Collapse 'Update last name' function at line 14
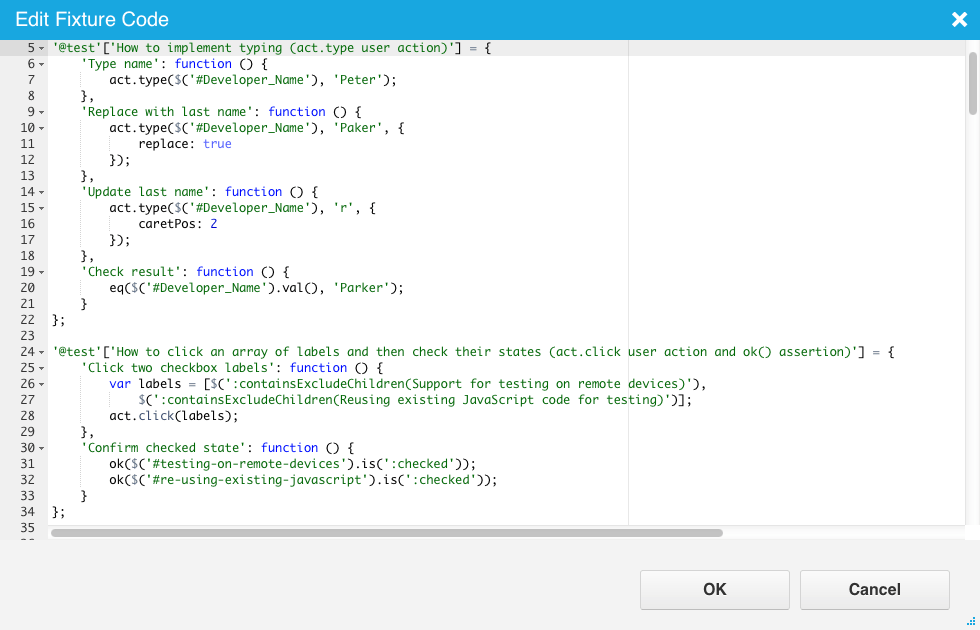This screenshot has width=980, height=630. [41, 192]
